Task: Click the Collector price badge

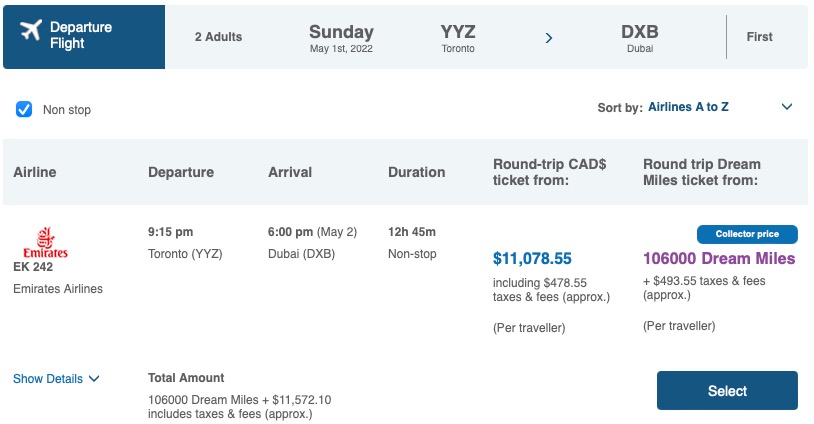Action: pos(746,235)
